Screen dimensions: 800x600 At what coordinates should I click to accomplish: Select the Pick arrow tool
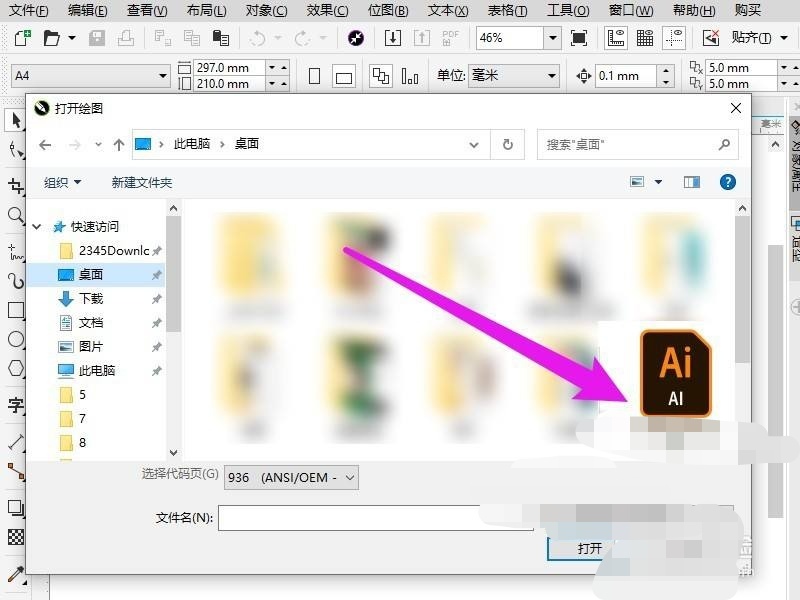coord(16,120)
